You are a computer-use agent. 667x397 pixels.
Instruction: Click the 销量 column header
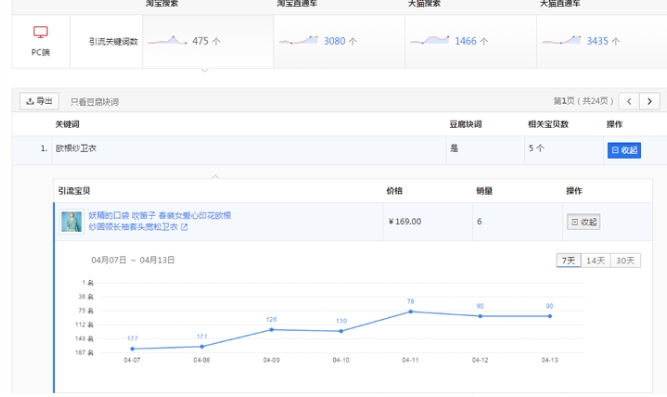click(x=485, y=191)
